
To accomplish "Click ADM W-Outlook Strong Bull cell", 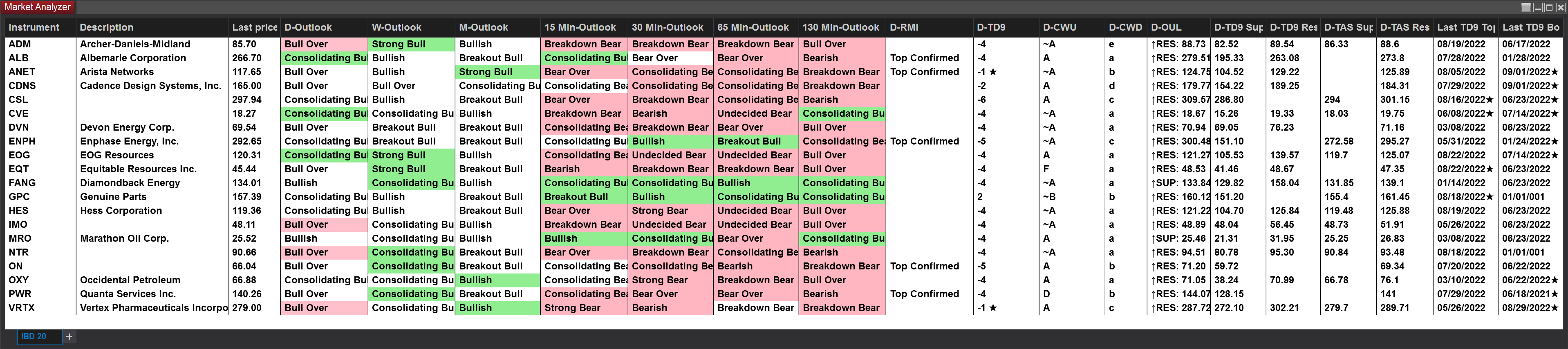I will tap(411, 44).
